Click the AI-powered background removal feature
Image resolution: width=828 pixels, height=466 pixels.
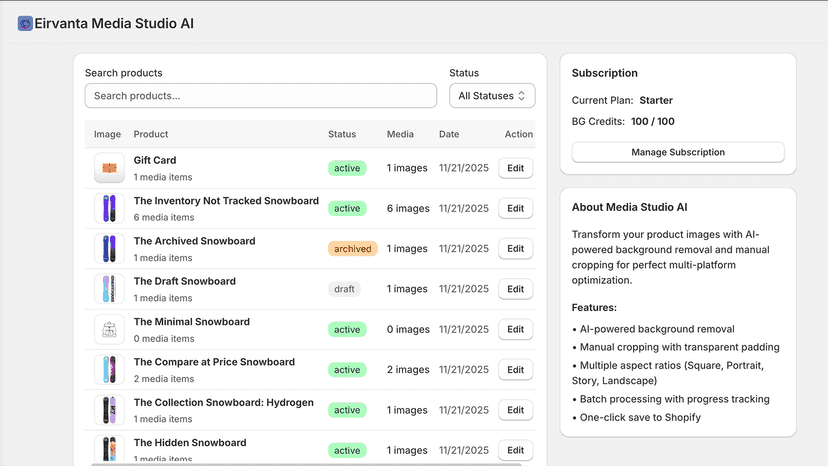point(653,329)
